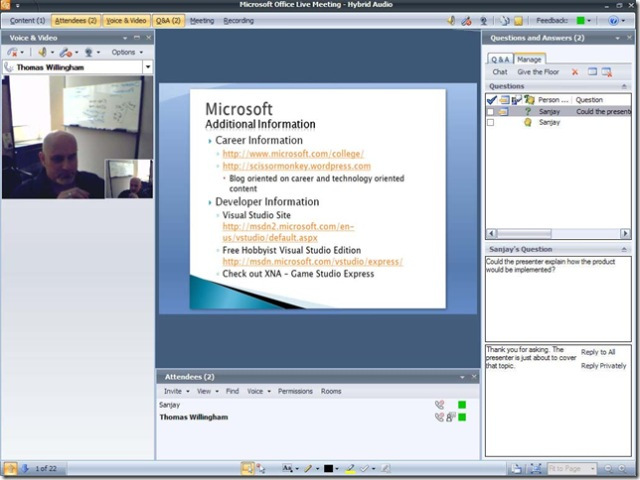Switch to the Q & A tab
Viewport: 640px width, 480px height.
pos(500,60)
